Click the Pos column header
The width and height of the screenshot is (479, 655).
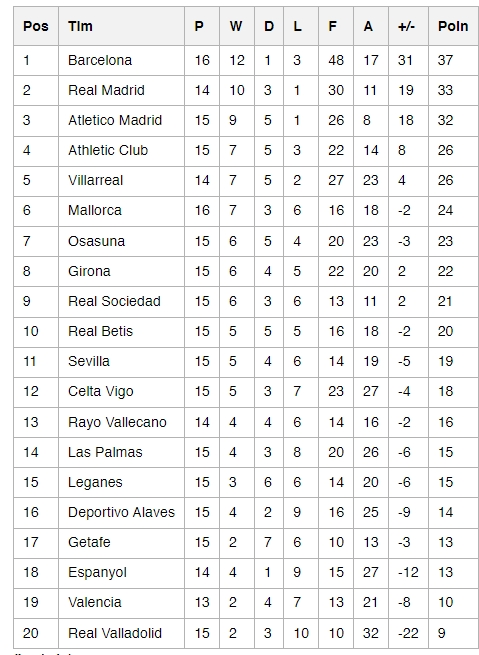click(x=35, y=26)
